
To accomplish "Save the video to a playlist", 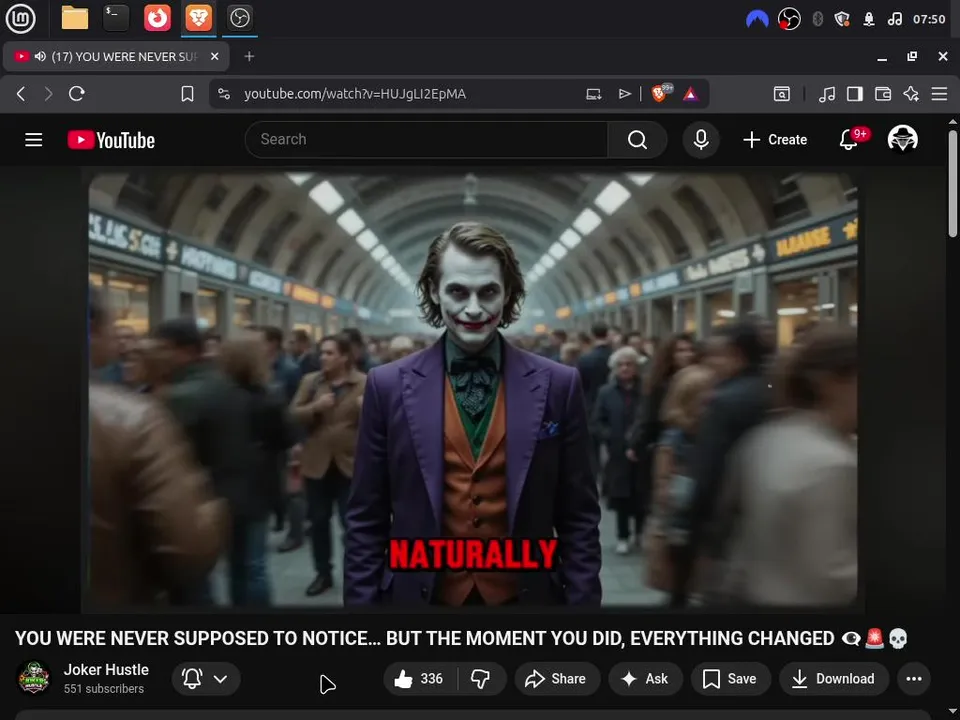I will pos(730,678).
